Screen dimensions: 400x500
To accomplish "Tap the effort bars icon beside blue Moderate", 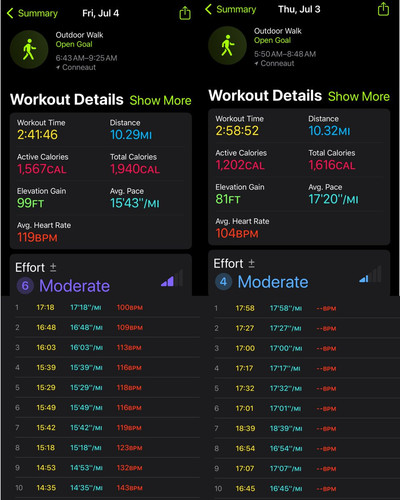I will [x=370, y=275].
